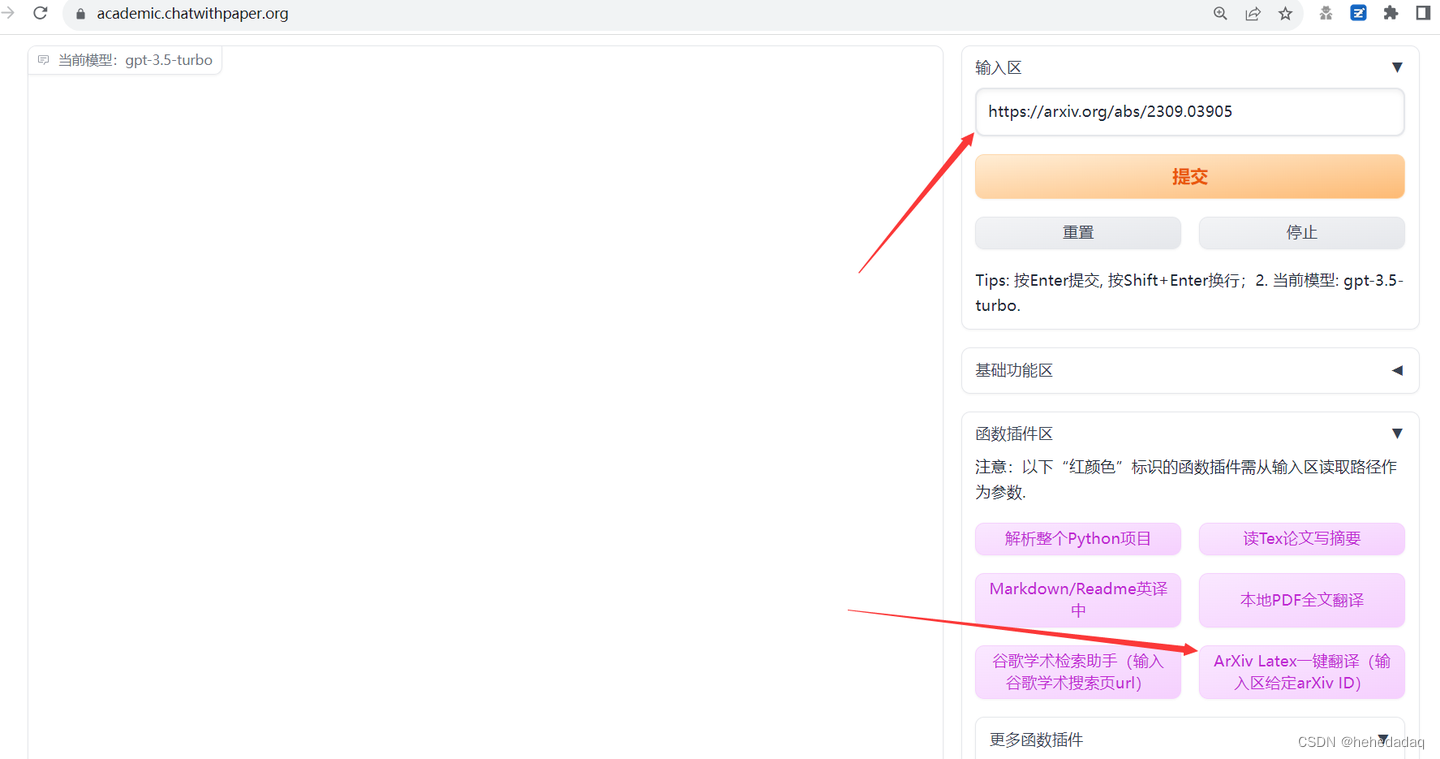Run Markdown/Readme英译中 plugin
1440x759 pixels.
tap(1078, 600)
